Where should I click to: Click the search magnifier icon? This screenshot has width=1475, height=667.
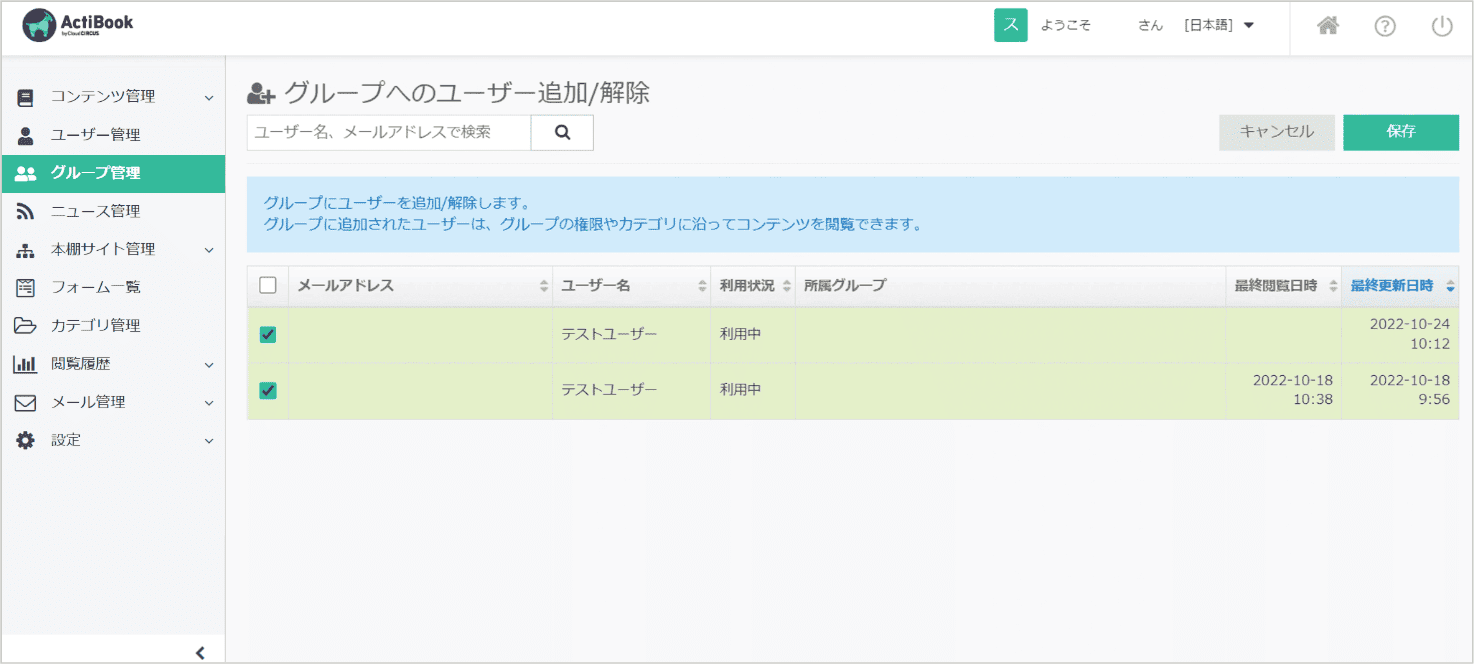[562, 132]
